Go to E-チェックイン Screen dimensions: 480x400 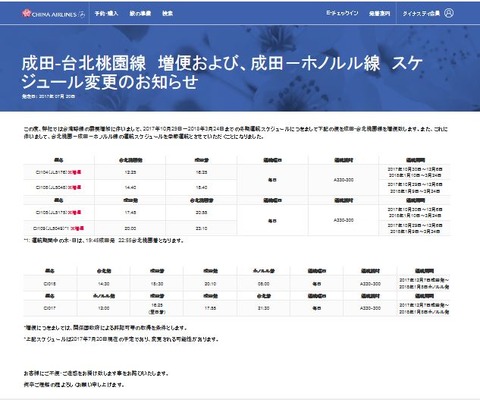(342, 13)
